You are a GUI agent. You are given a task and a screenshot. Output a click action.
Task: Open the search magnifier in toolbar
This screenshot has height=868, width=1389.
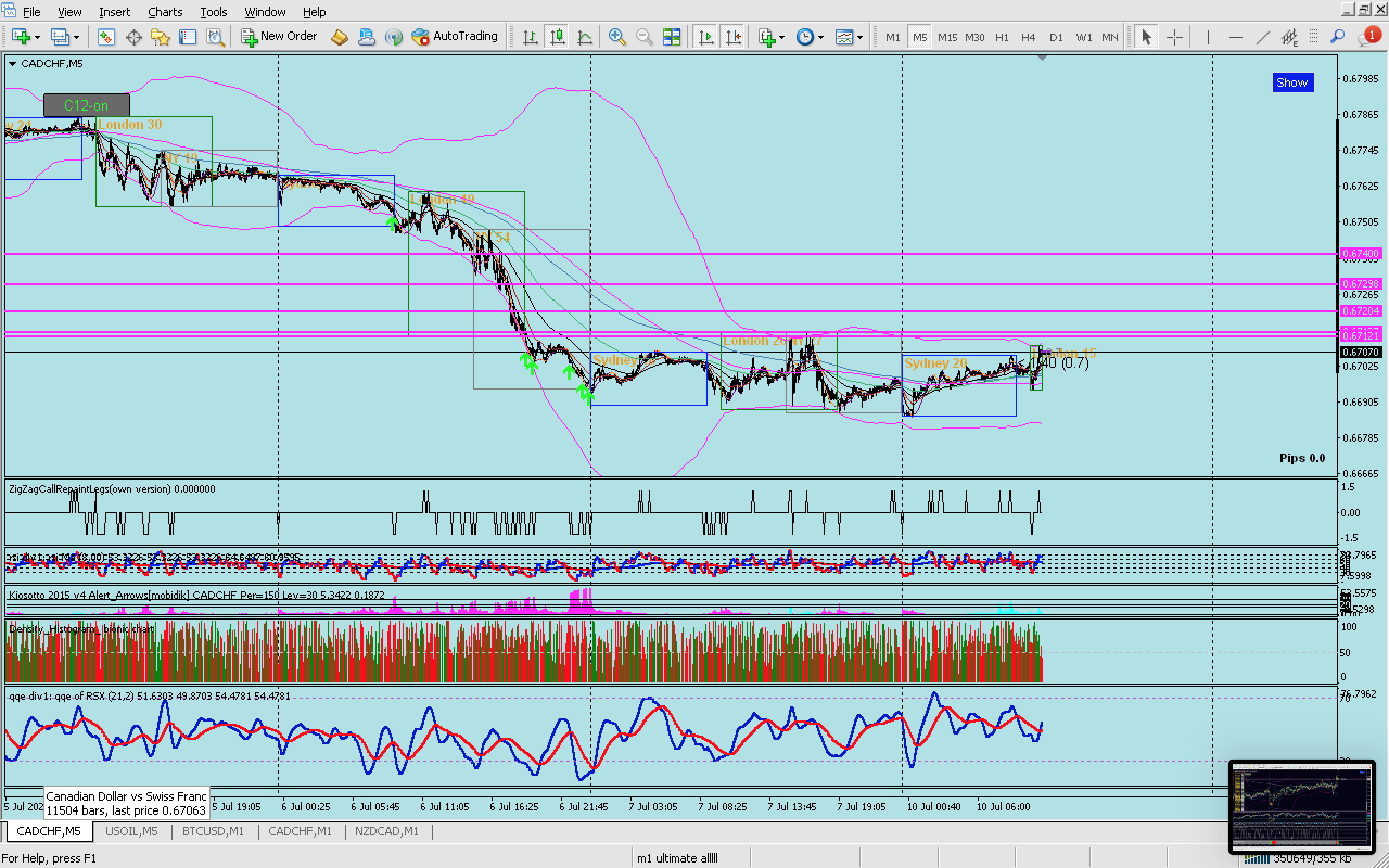[x=1337, y=37]
